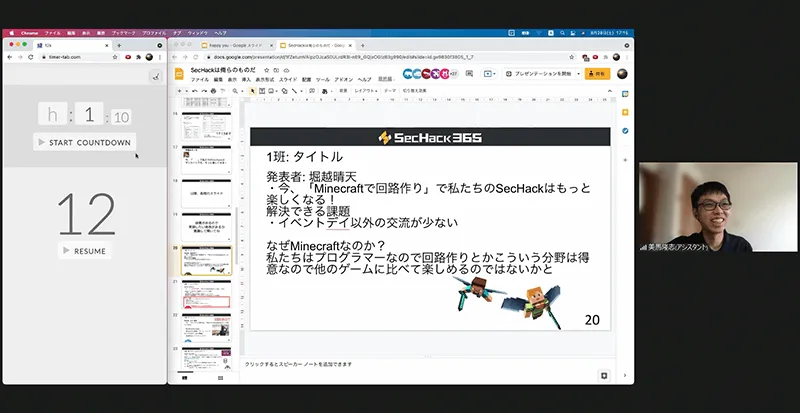Click extensions puzzle icon in timer window

pyautogui.click(x=138, y=57)
